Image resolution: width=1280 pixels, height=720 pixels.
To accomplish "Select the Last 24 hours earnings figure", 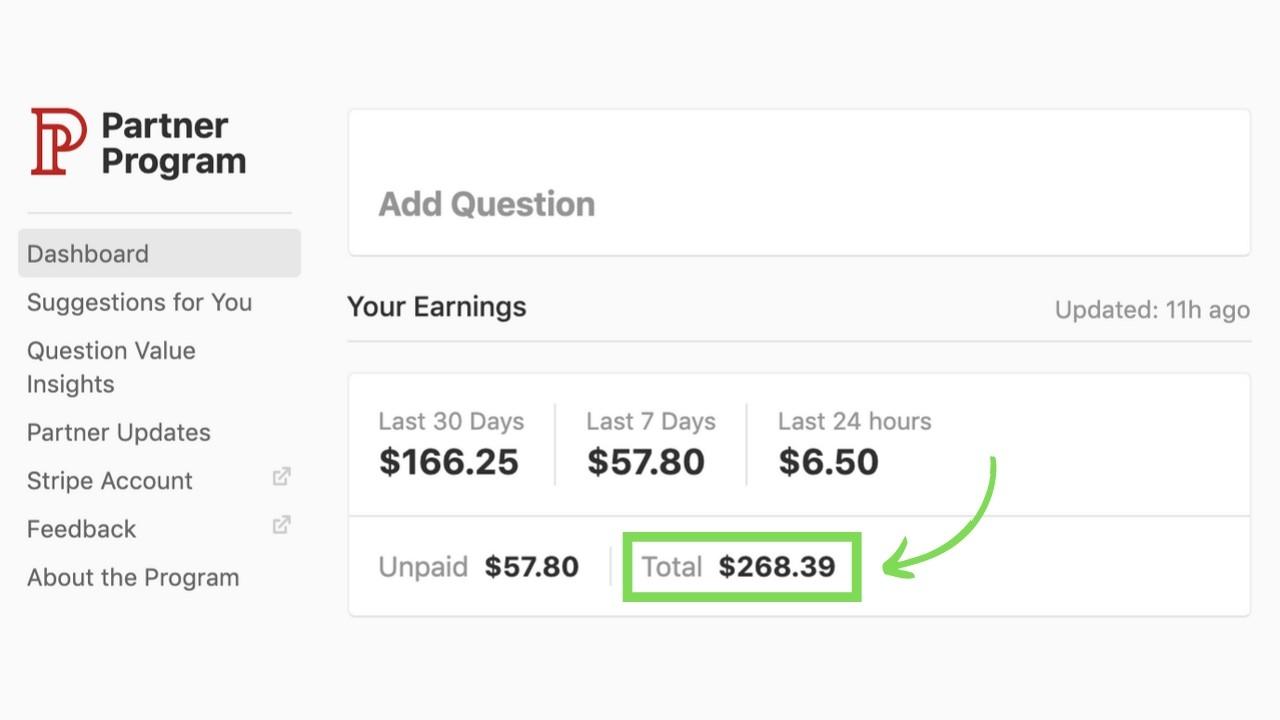I will tap(828, 461).
